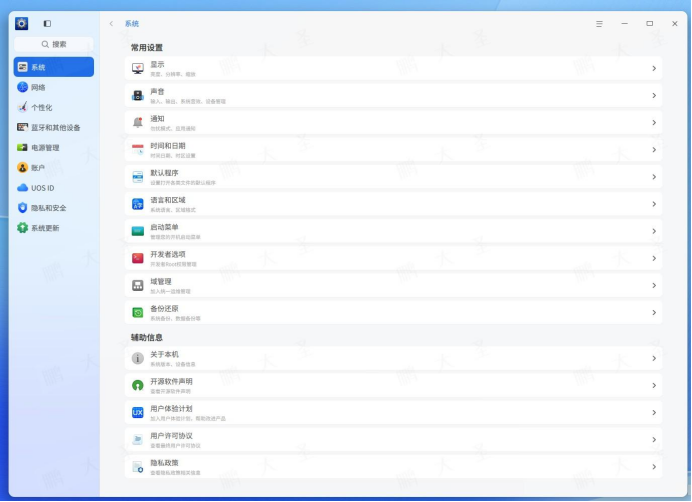Click the 用户体验计划 row chevron

click(654, 413)
